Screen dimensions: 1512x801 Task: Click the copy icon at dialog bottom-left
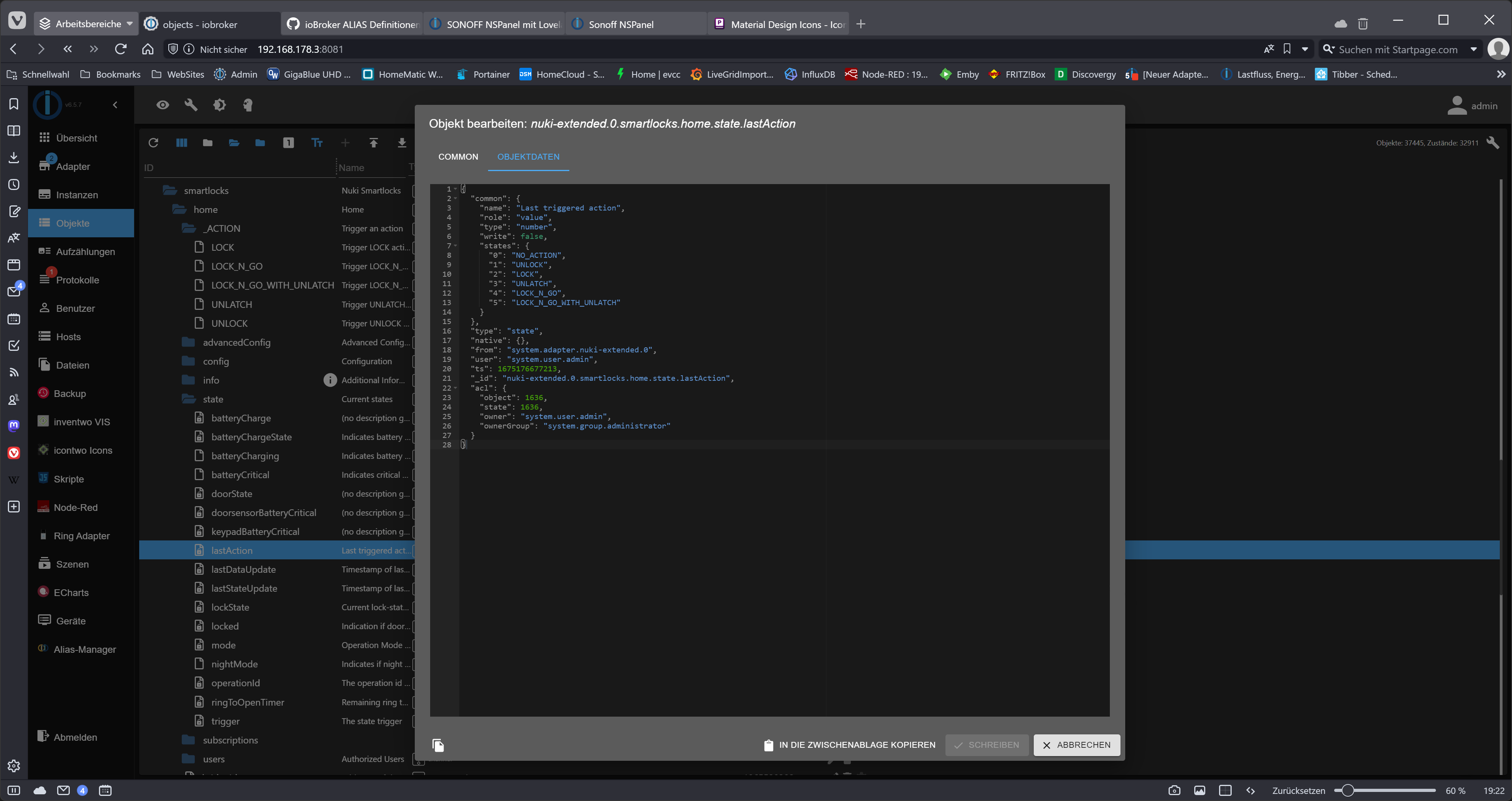[x=438, y=745]
